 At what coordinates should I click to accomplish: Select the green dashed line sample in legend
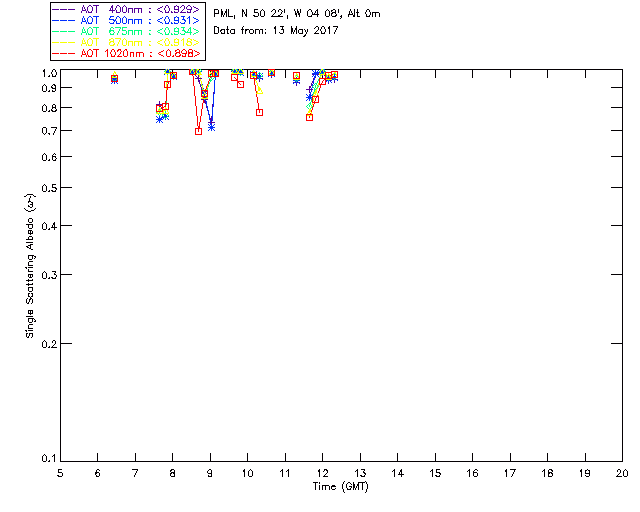64,31
